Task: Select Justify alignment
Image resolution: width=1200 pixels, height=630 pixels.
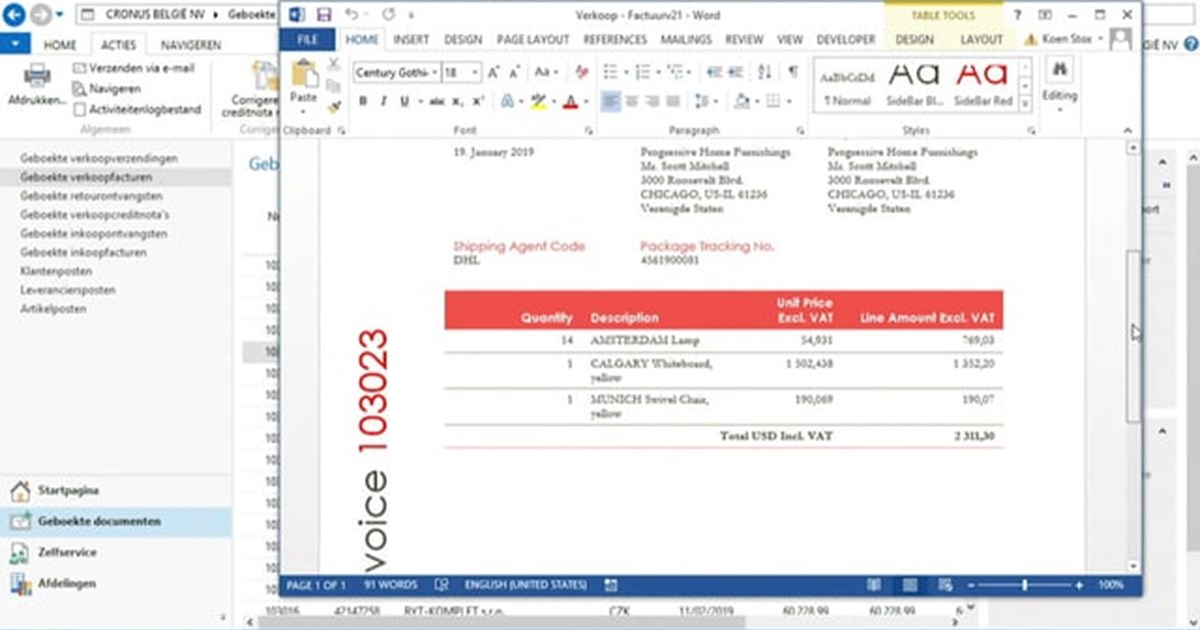Action: click(x=673, y=101)
